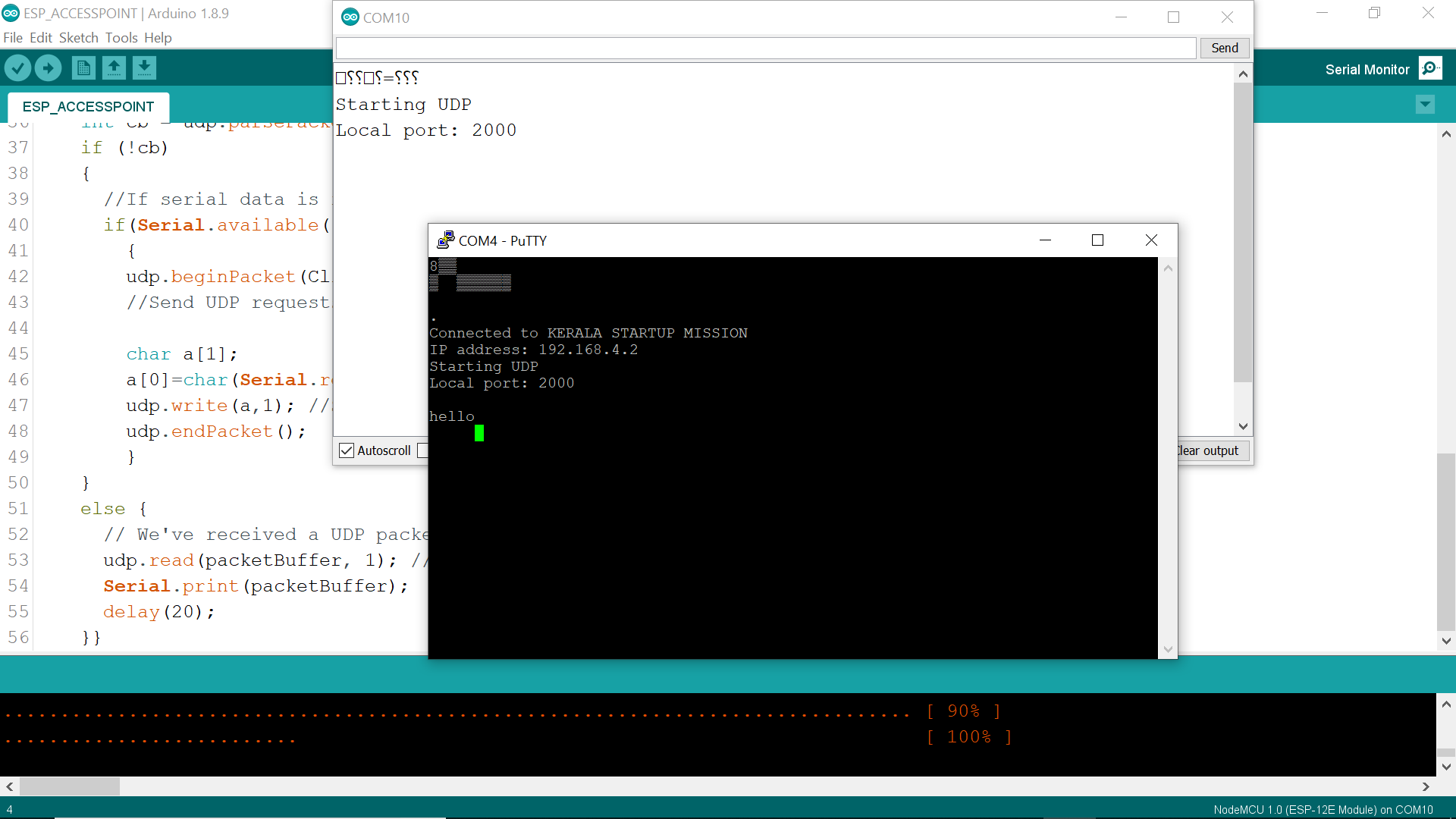Viewport: 1456px width, 819px height.
Task: Click the Upload arrow icon
Action: 49,68
